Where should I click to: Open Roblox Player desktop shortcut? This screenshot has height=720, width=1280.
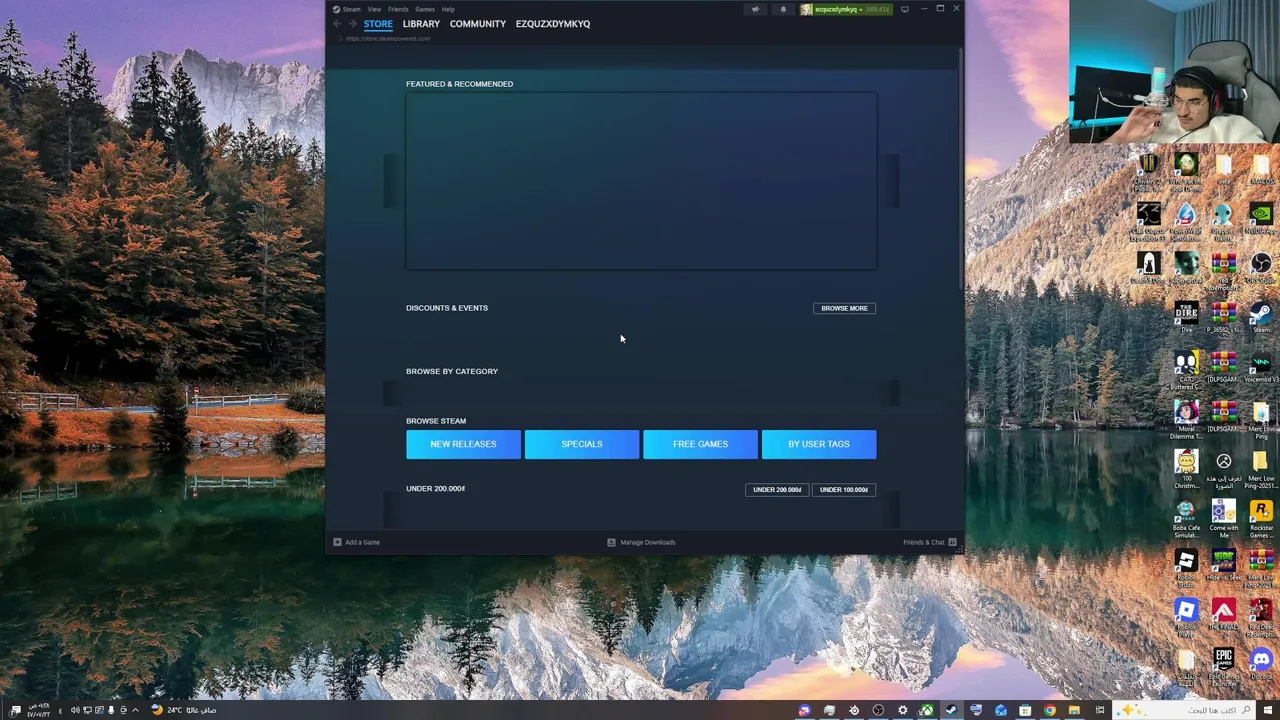tap(1186, 617)
